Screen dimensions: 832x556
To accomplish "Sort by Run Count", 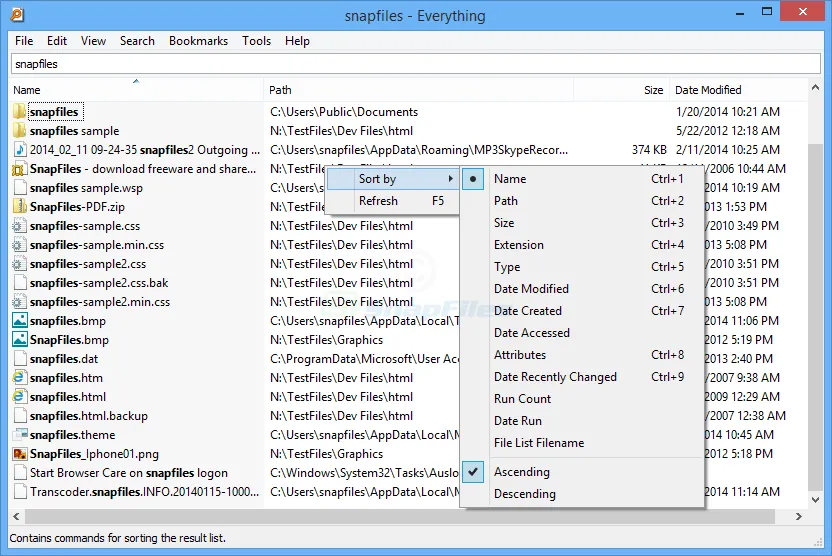I will [583, 398].
